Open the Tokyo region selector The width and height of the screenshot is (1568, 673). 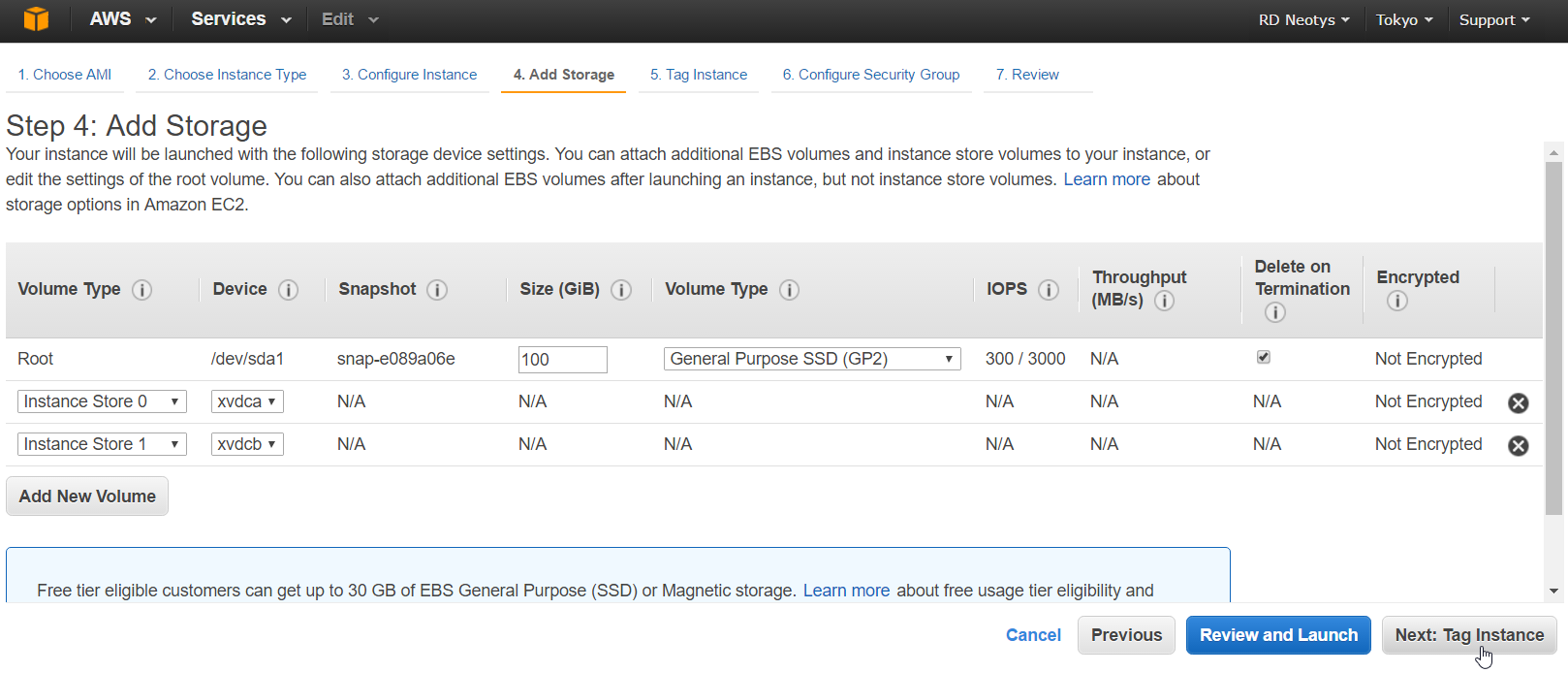(x=1404, y=20)
